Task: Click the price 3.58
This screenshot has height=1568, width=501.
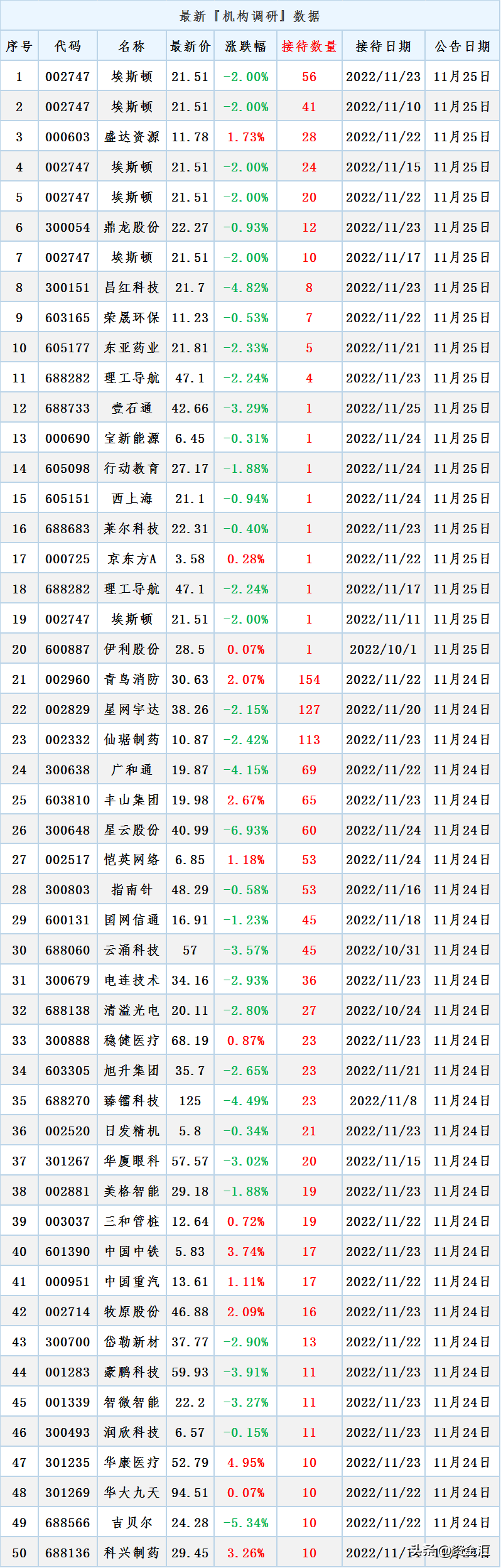Action: 190,559
